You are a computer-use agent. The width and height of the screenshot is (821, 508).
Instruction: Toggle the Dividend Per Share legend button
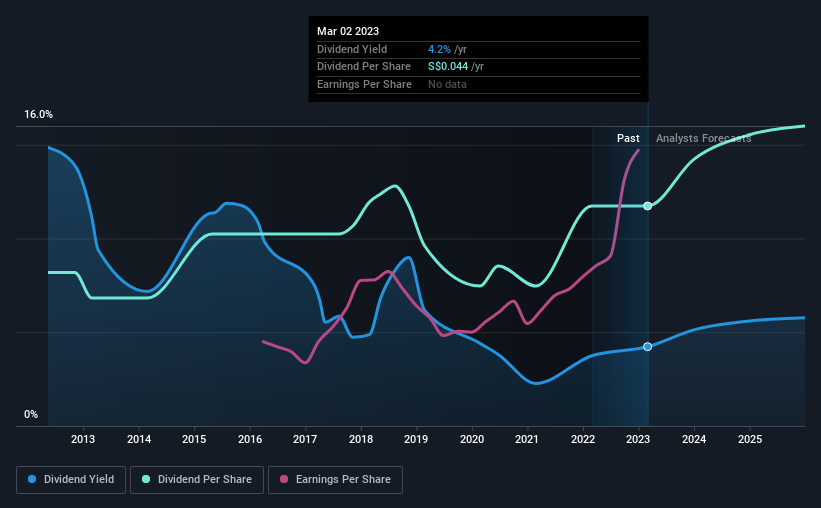tap(197, 480)
